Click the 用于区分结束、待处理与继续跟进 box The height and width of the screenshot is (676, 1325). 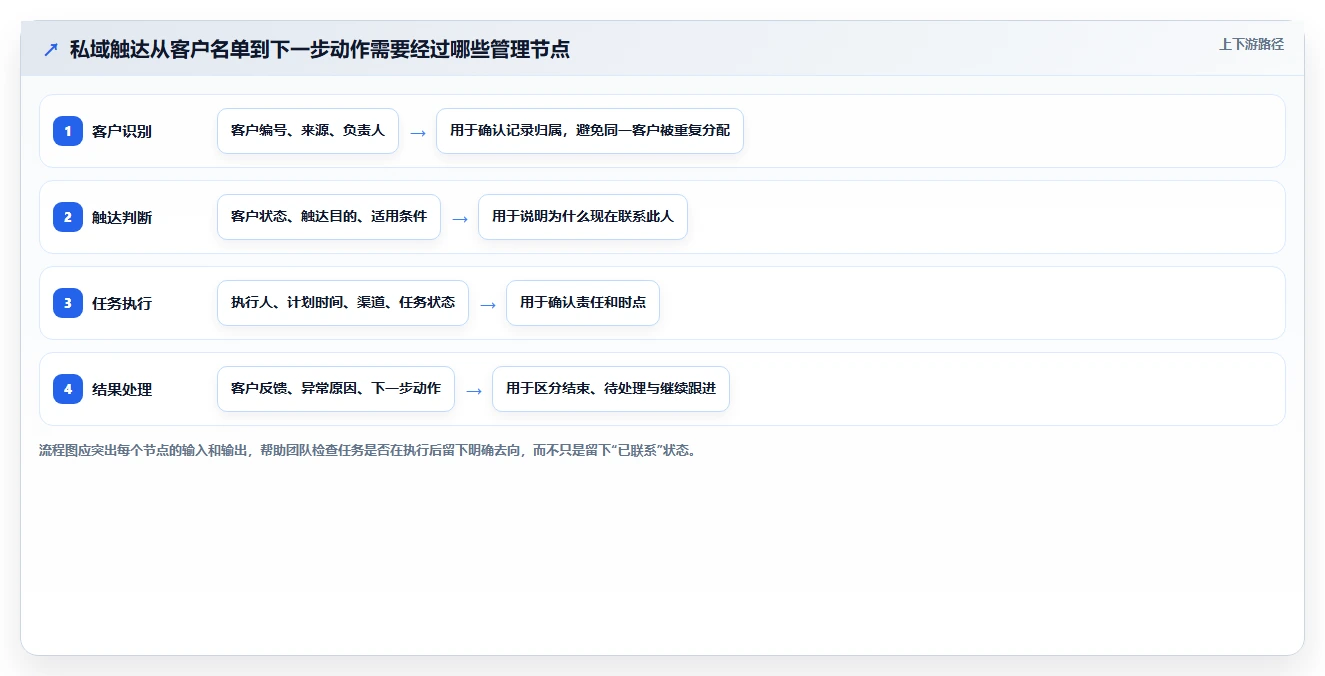tap(611, 389)
